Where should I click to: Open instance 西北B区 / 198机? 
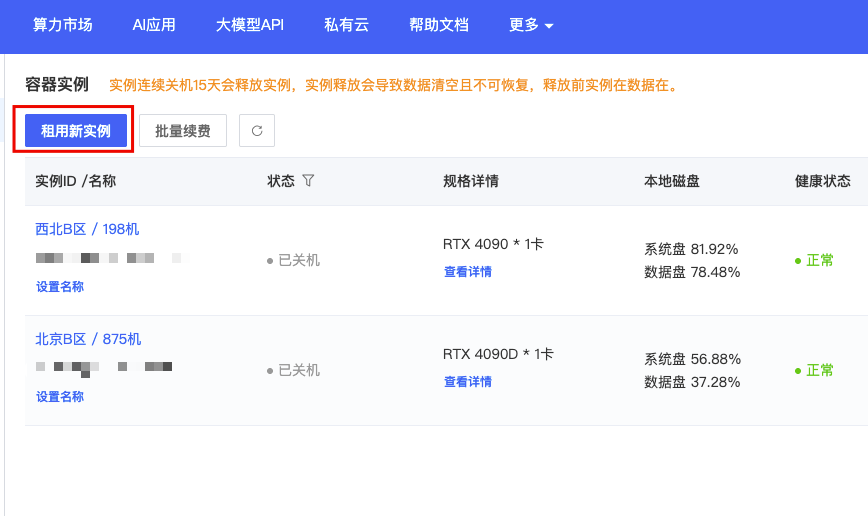(x=87, y=229)
